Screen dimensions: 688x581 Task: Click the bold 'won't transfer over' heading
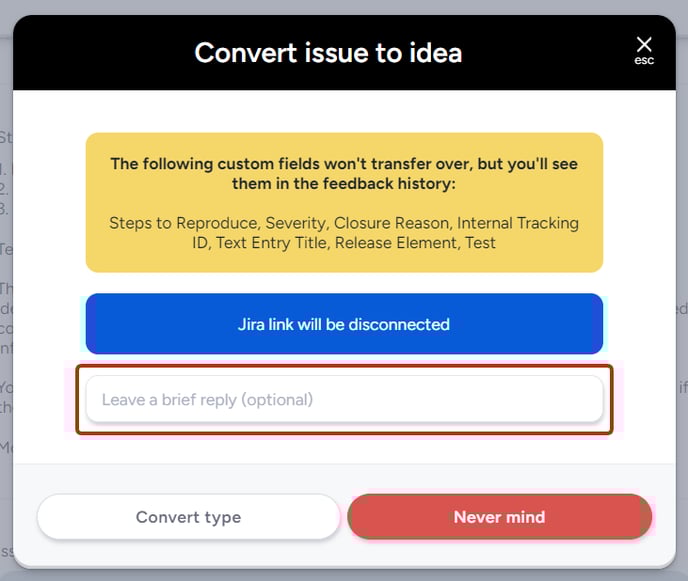tap(344, 173)
